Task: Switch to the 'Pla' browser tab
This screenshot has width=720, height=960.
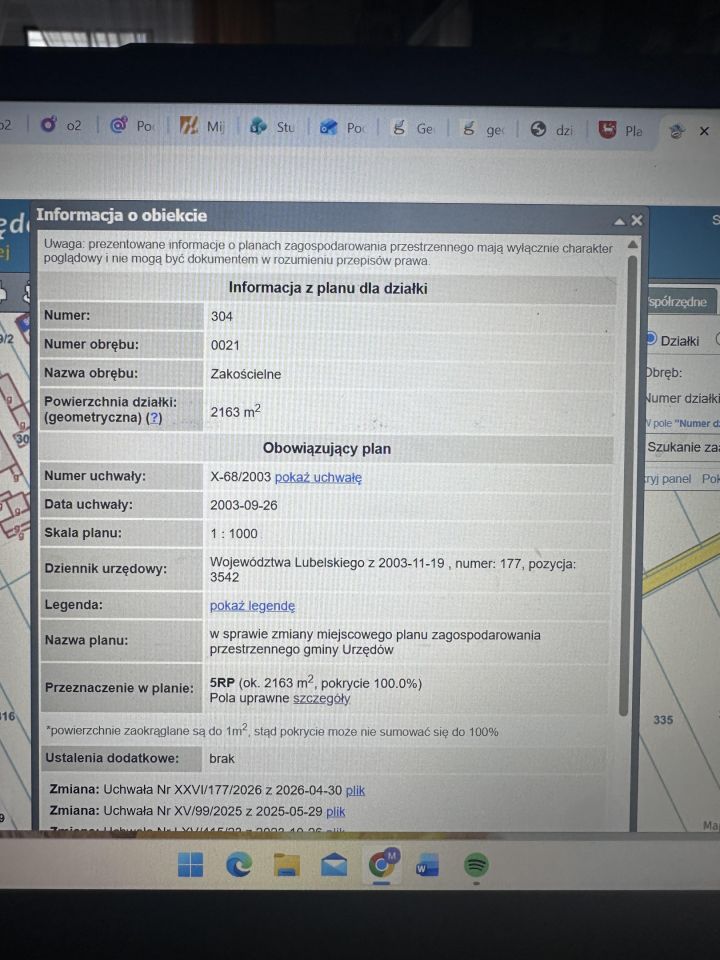Action: (620, 130)
